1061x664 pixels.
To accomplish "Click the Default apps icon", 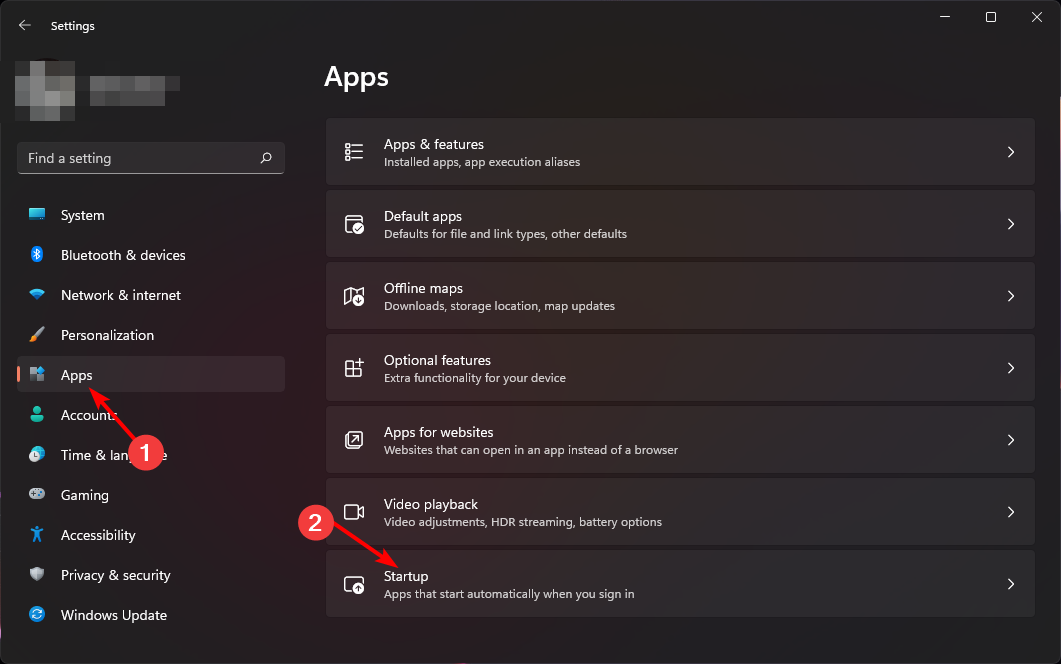I will click(354, 224).
